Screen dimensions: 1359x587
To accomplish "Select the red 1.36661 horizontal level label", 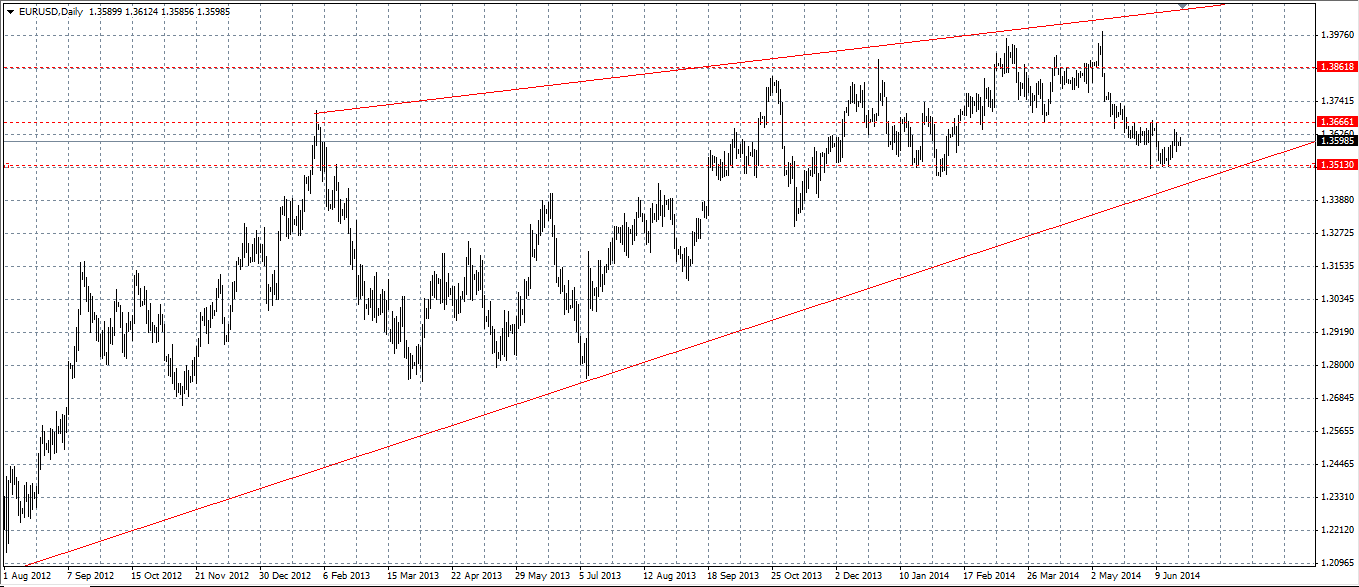I will (1337, 122).
